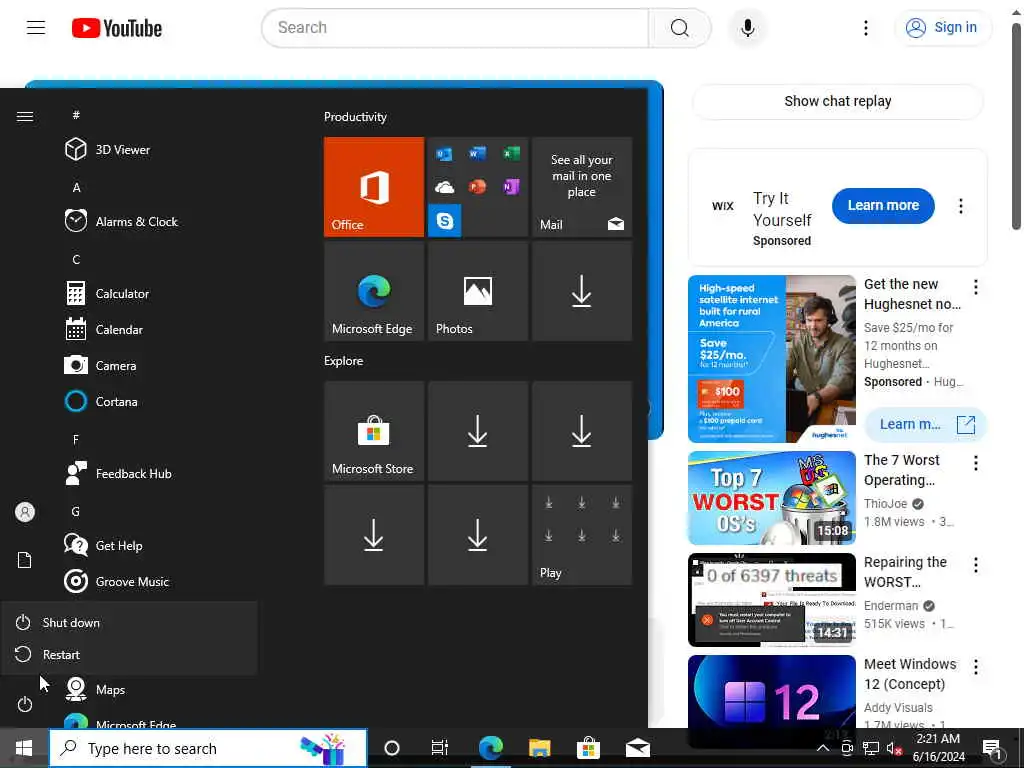Image resolution: width=1024 pixels, height=768 pixels.
Task: Open the Microsoft Edge tile
Action: click(374, 291)
